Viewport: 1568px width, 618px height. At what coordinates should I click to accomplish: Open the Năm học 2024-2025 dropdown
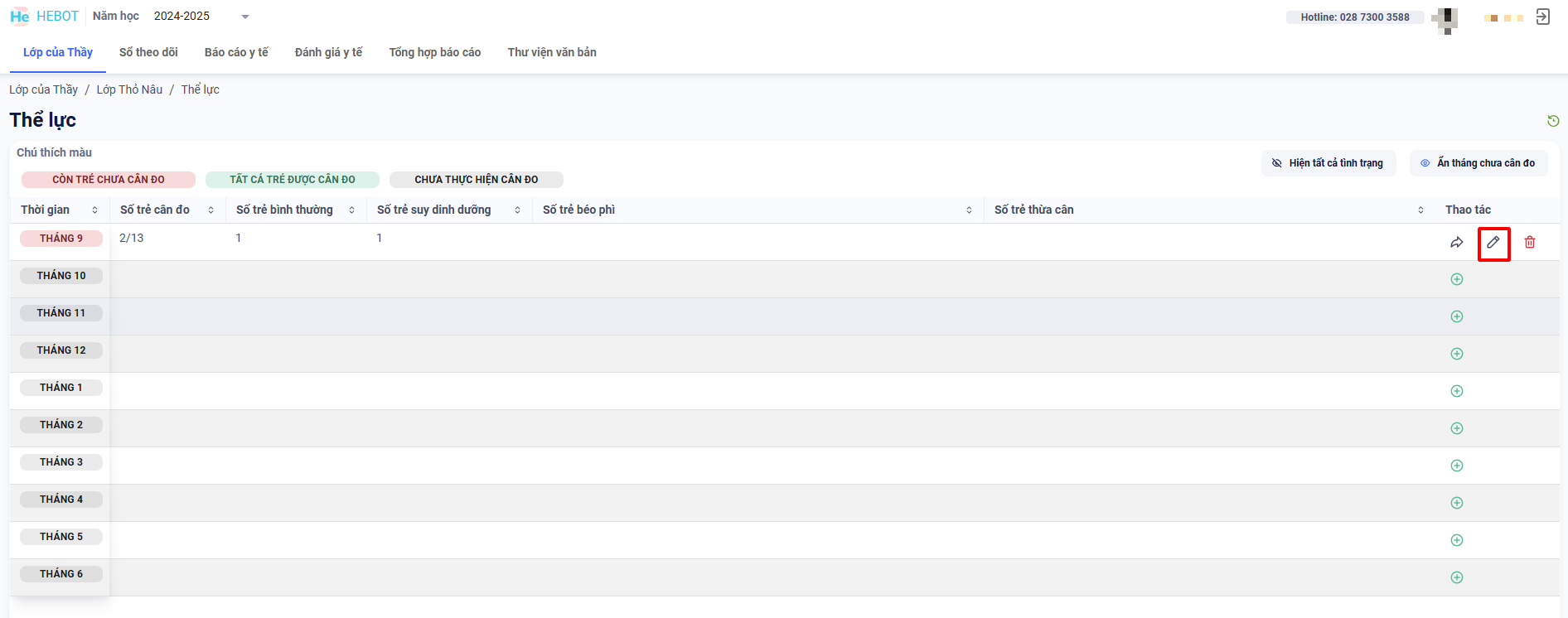(201, 17)
